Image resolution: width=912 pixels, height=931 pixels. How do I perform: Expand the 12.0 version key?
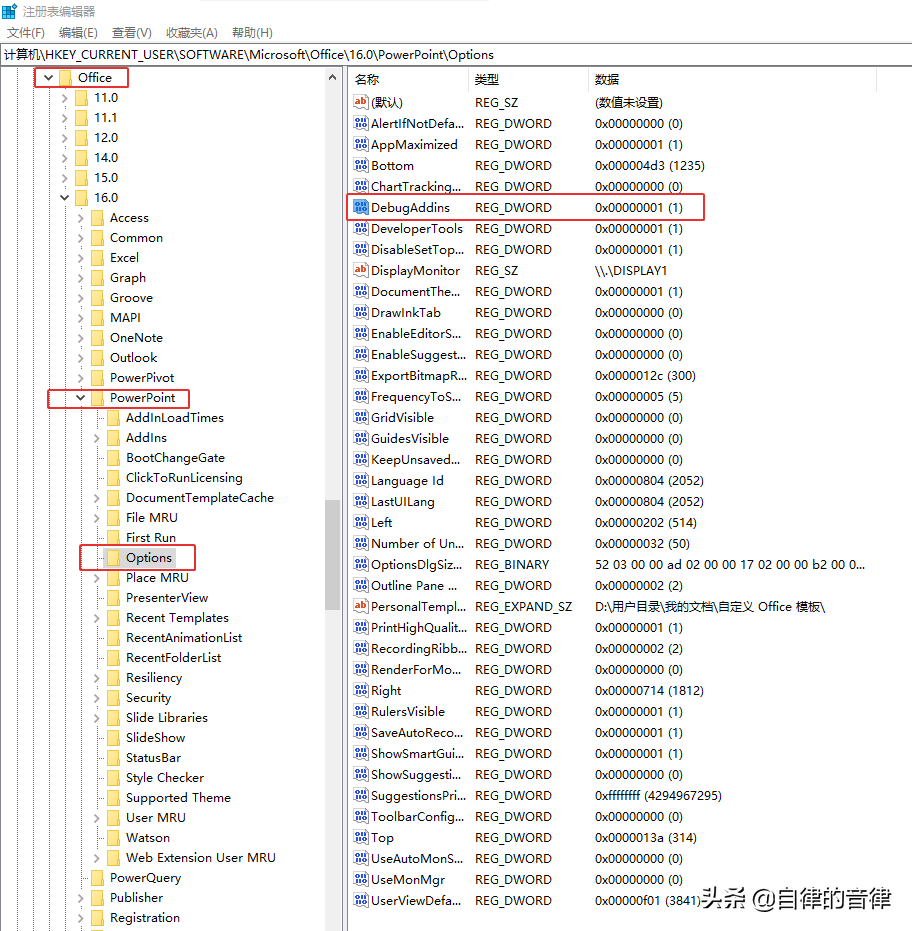[65, 138]
